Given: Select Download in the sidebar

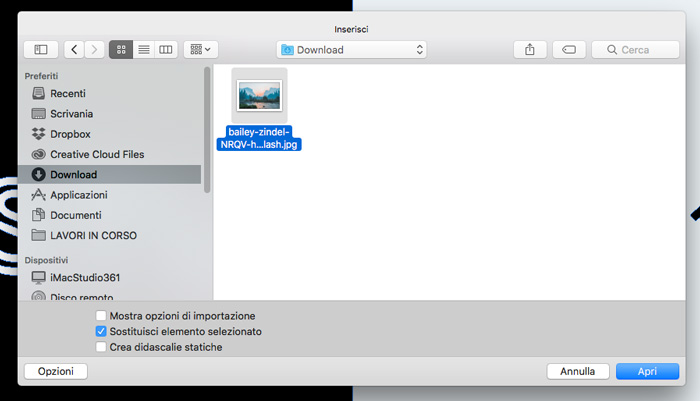Looking at the screenshot, I should coord(110,175).
